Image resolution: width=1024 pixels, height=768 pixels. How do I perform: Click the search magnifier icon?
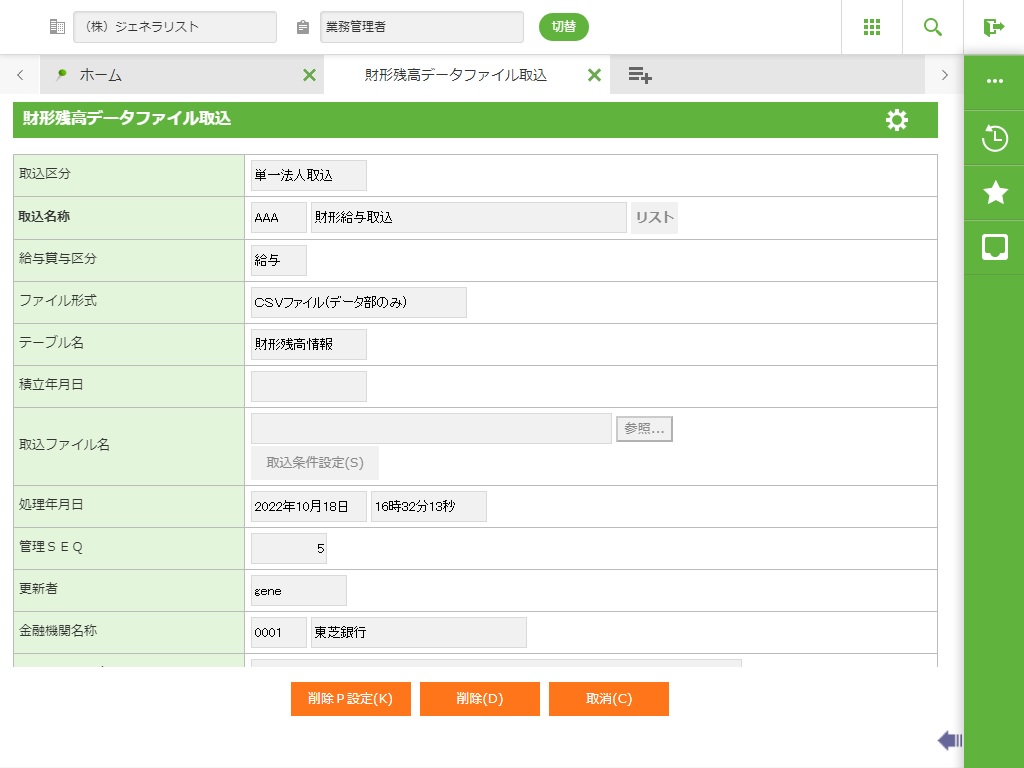point(933,27)
